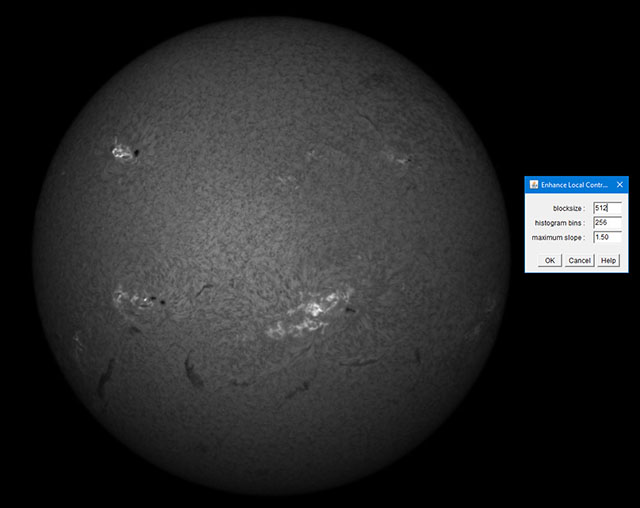Open Help for the contrast dialog

(x=608, y=260)
